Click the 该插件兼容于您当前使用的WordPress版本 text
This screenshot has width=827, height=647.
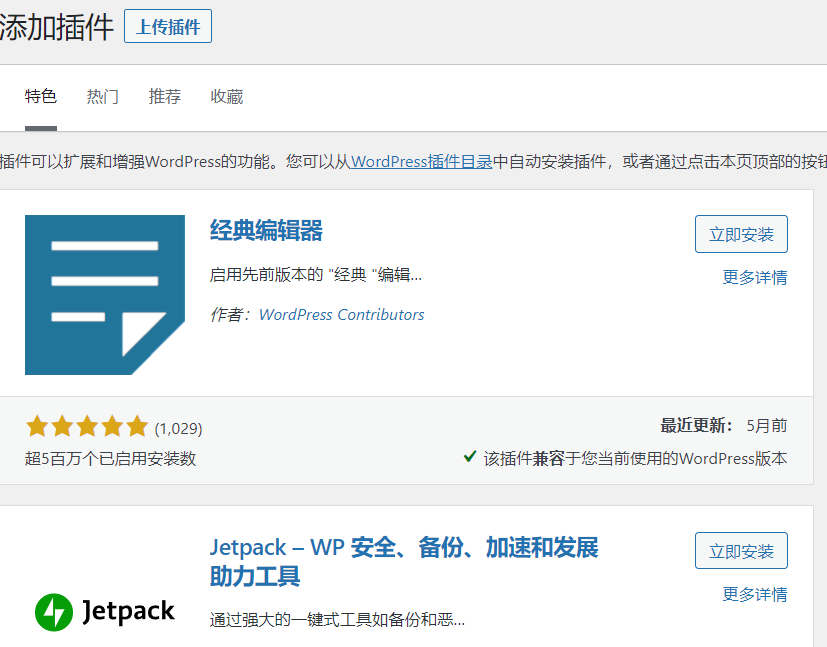(x=635, y=458)
